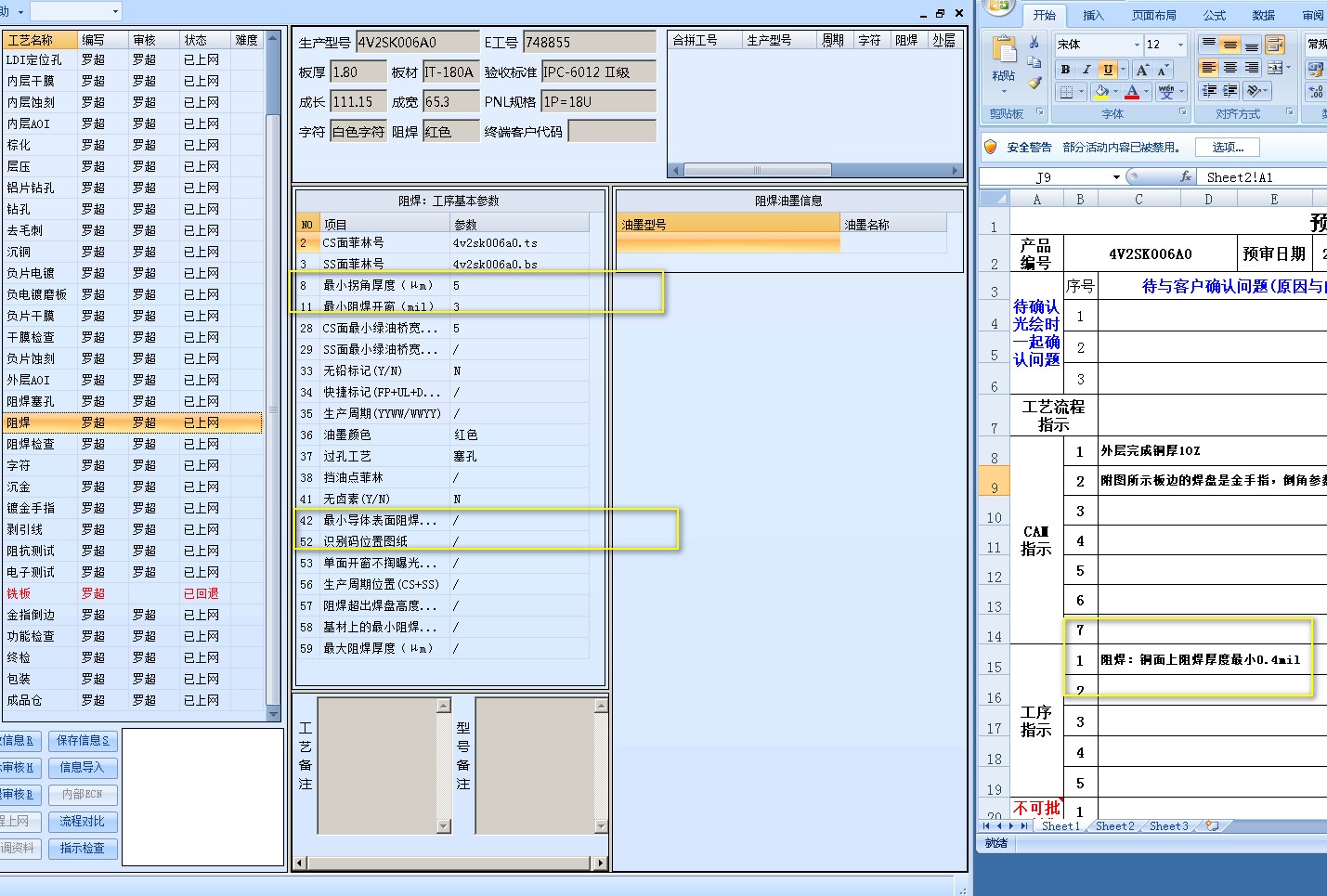Click the 内部ECN button
The image size is (1327, 896).
83,794
